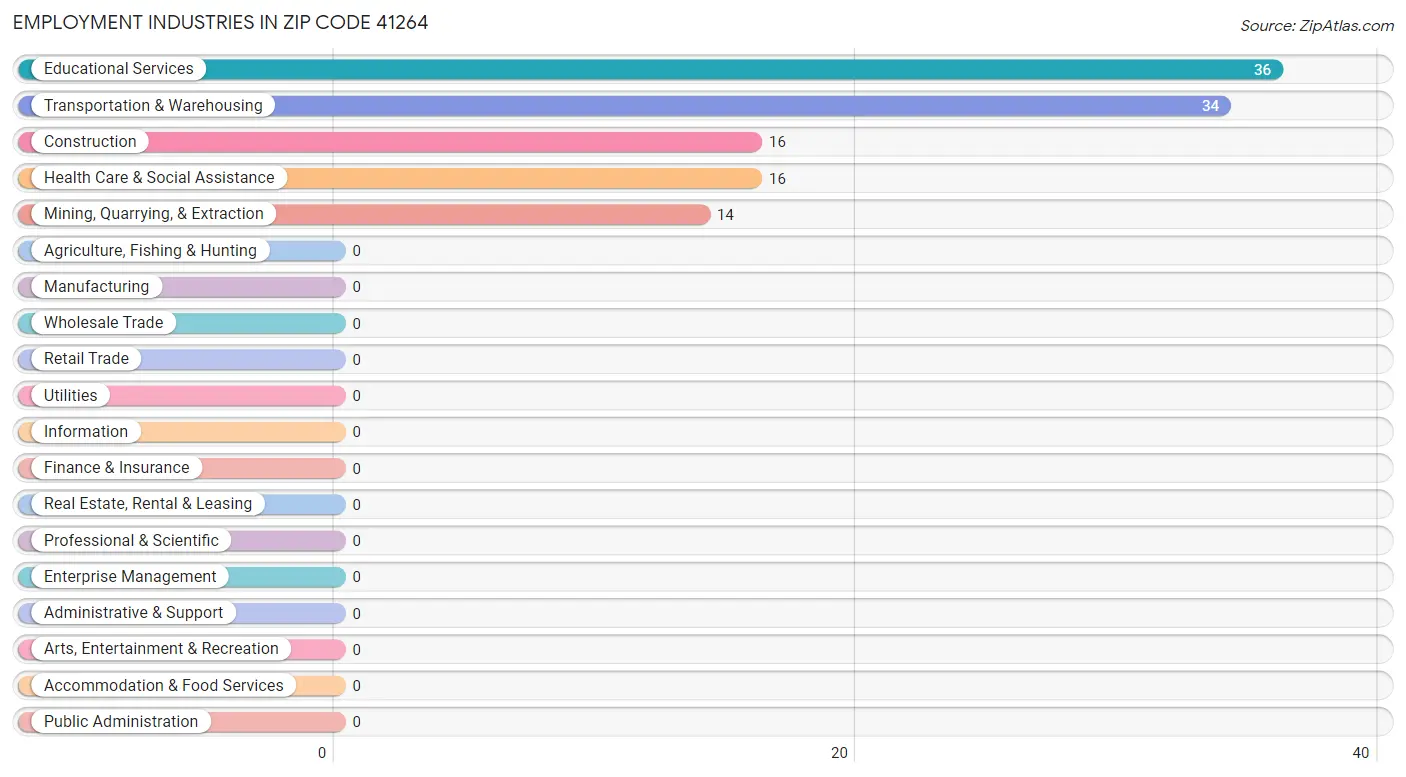The width and height of the screenshot is (1406, 777).
Task: Click the 0 value next to Public Administration
Action: pyautogui.click(x=356, y=722)
